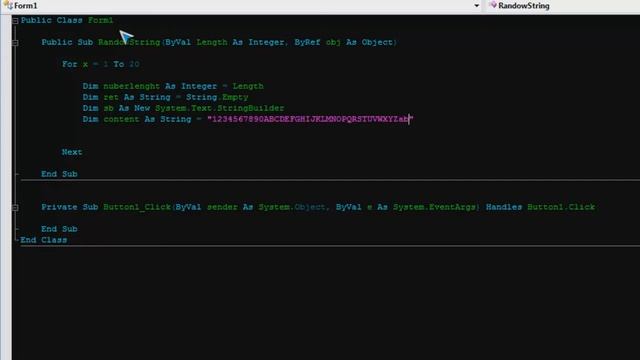This screenshot has height=360, width=640.
Task: Click the 'End Sub' below Button1_Click
Action: point(59,229)
